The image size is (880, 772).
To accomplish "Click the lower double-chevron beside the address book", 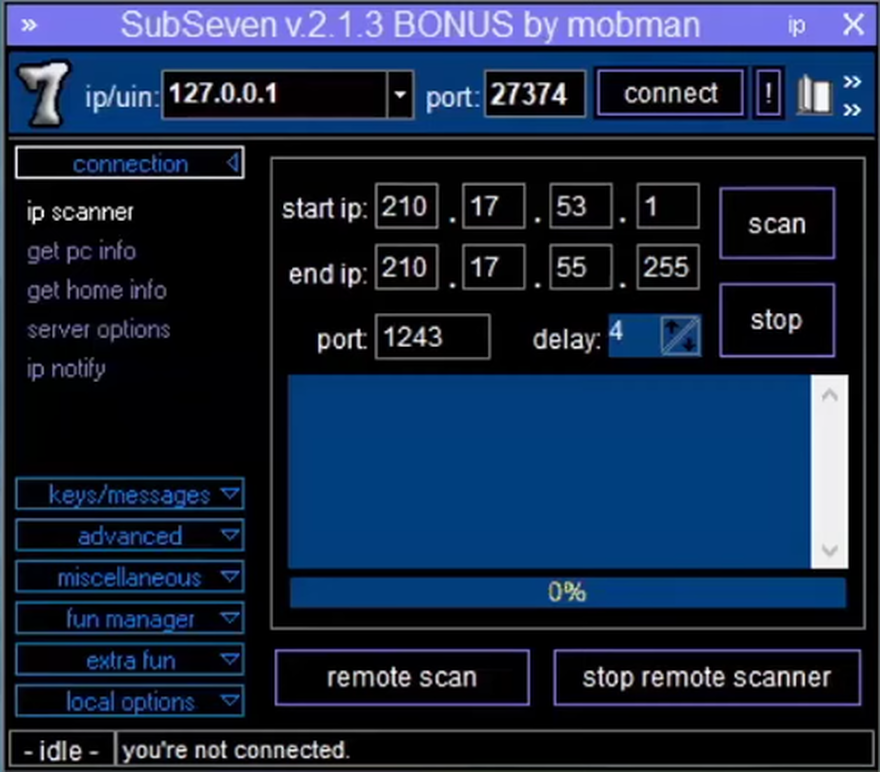I will [x=851, y=109].
